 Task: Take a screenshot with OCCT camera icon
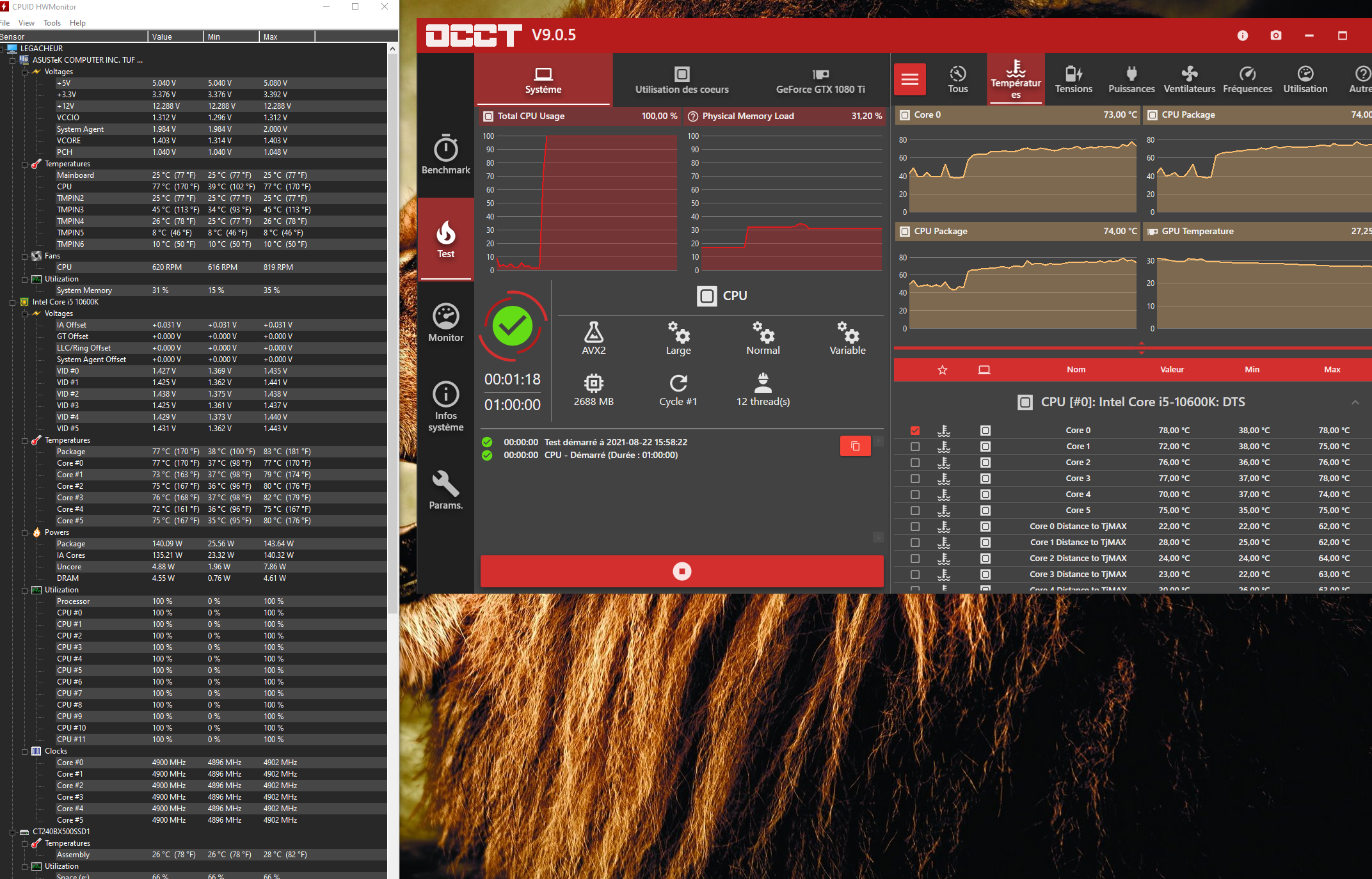coord(1276,35)
